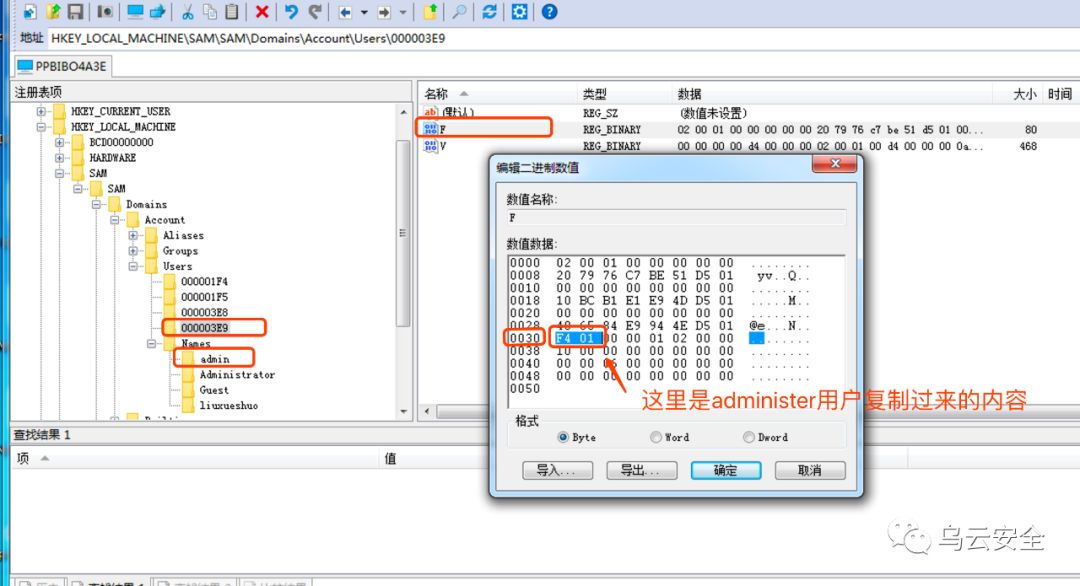Image resolution: width=1080 pixels, height=586 pixels.
Task: Click the 数值名称 field containing F
Action: pyautogui.click(x=676, y=218)
